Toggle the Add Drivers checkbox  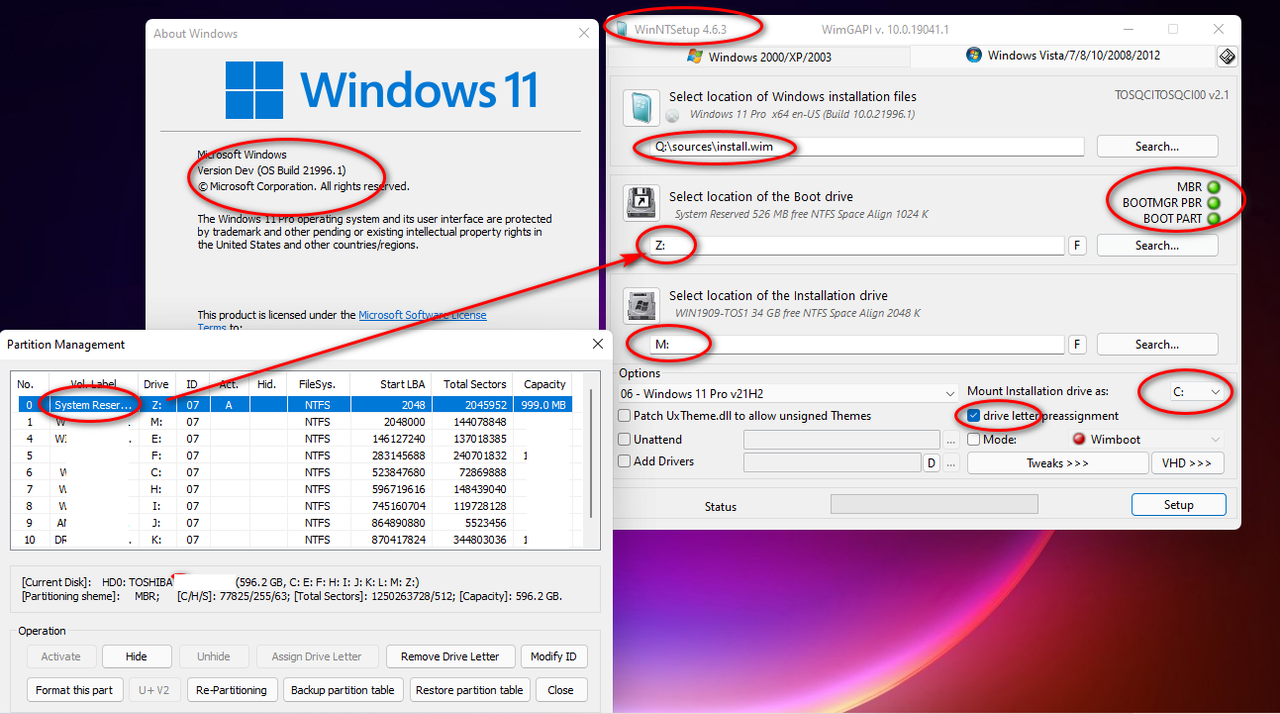624,462
